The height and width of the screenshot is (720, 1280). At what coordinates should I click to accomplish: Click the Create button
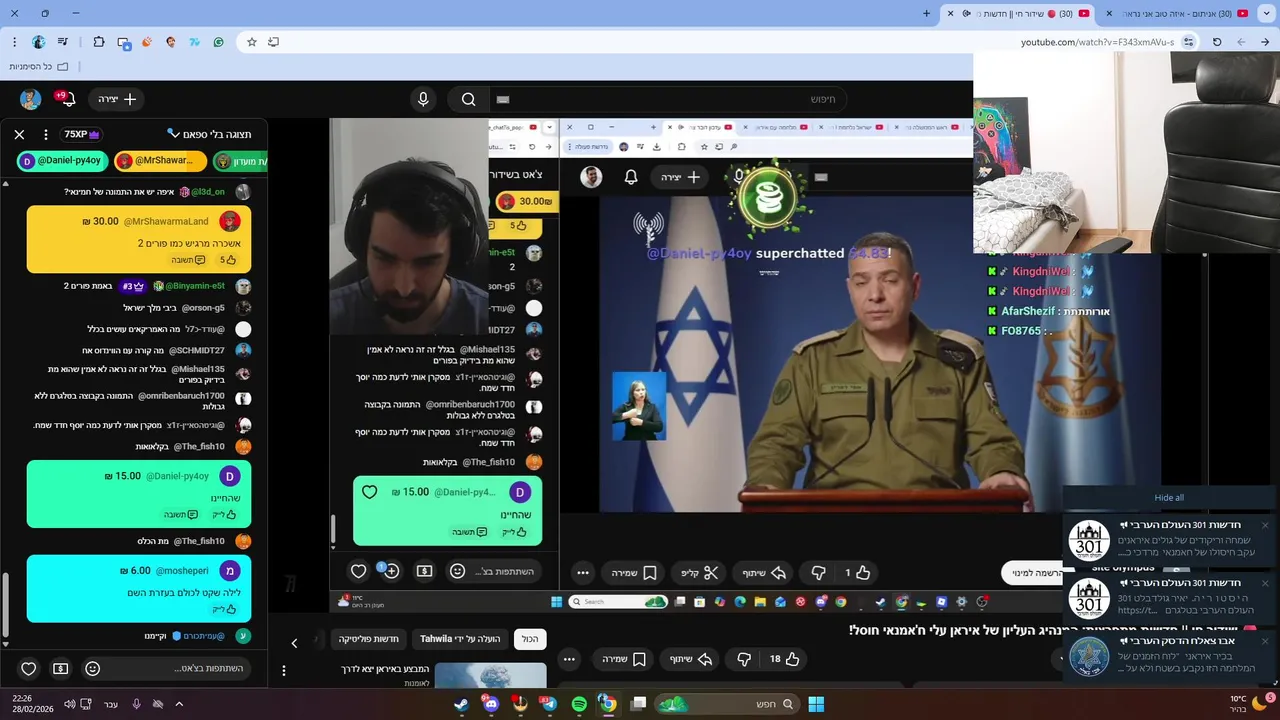pos(116,99)
